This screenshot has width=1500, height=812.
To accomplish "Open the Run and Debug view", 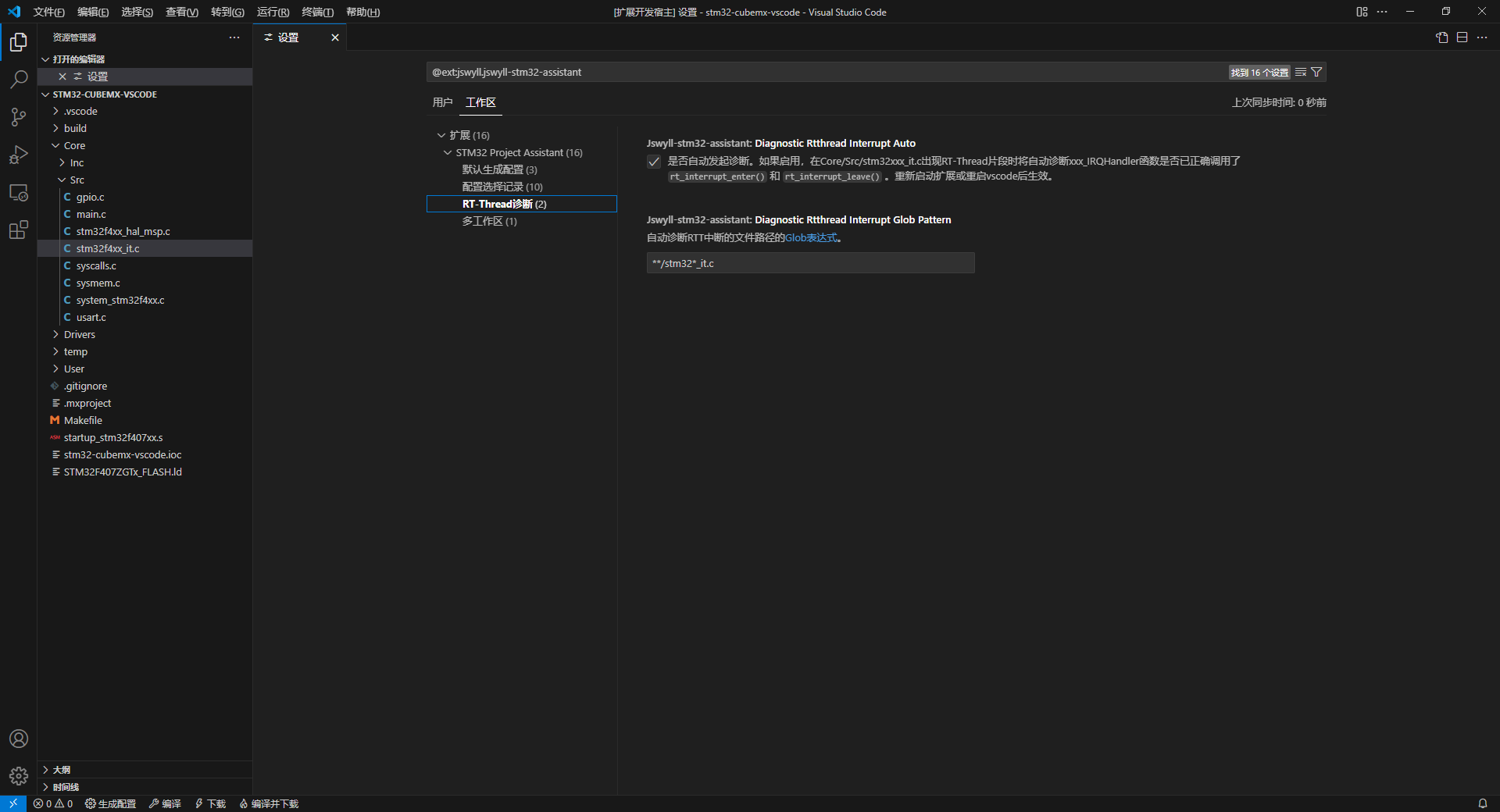I will [19, 155].
